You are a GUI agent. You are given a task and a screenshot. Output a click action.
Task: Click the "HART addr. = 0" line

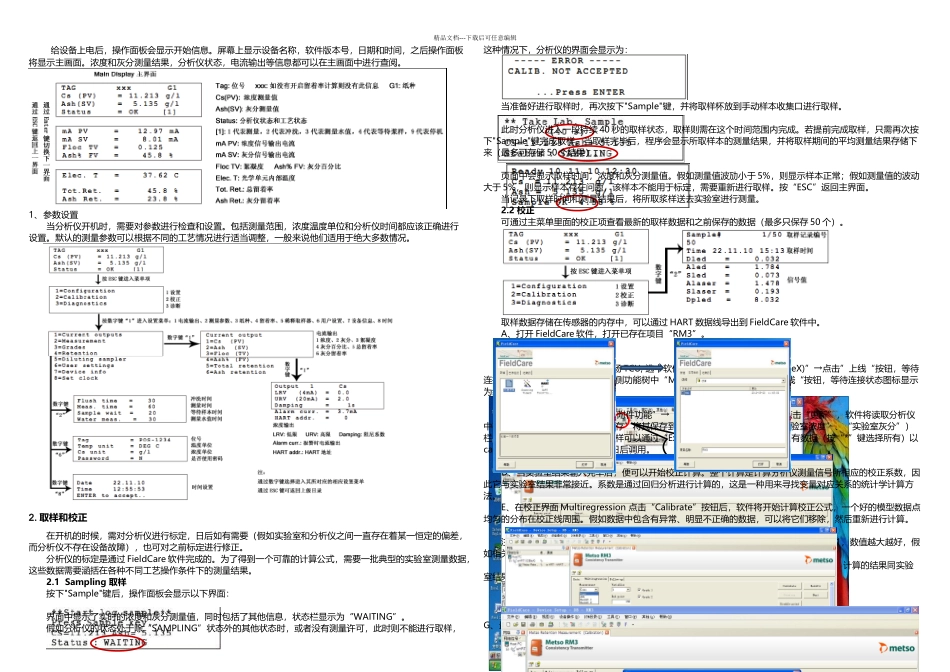(311, 418)
